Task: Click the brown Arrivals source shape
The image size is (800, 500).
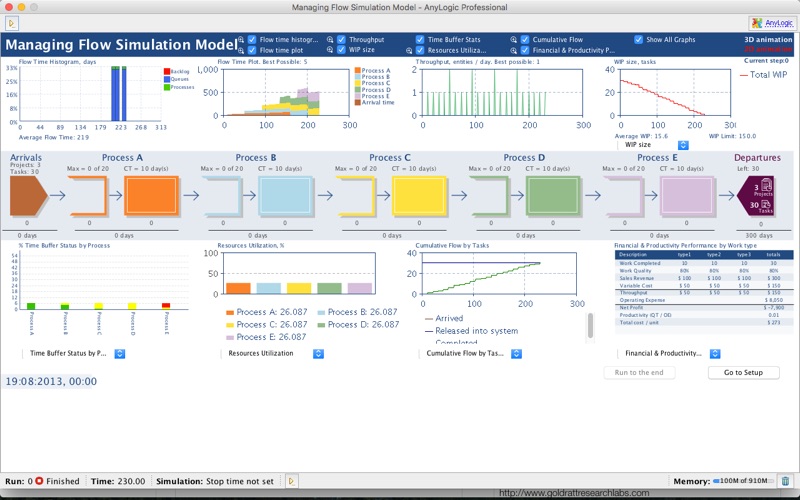Action: click(x=28, y=195)
